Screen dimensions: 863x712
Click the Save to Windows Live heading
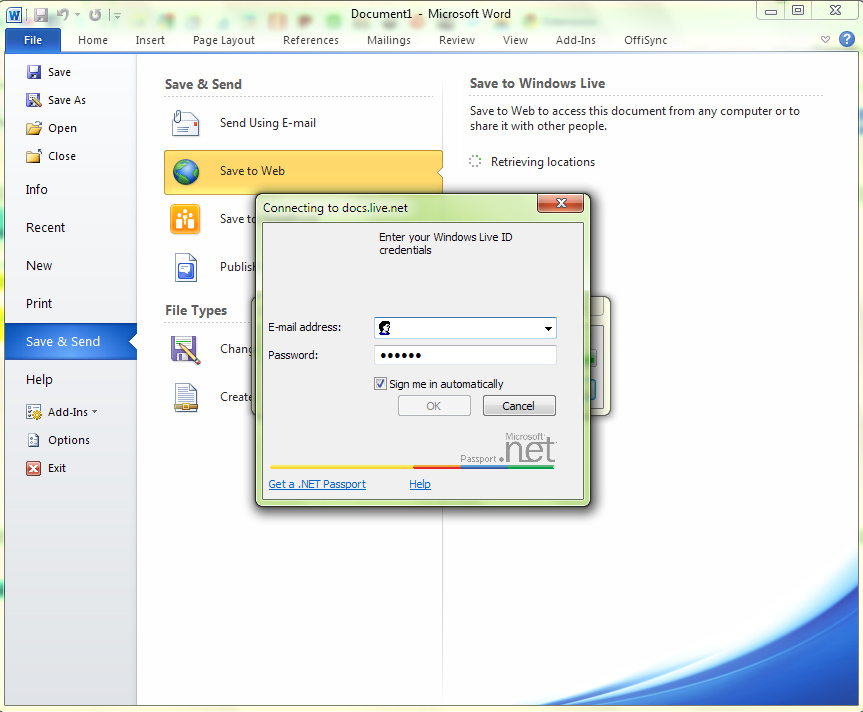point(537,84)
